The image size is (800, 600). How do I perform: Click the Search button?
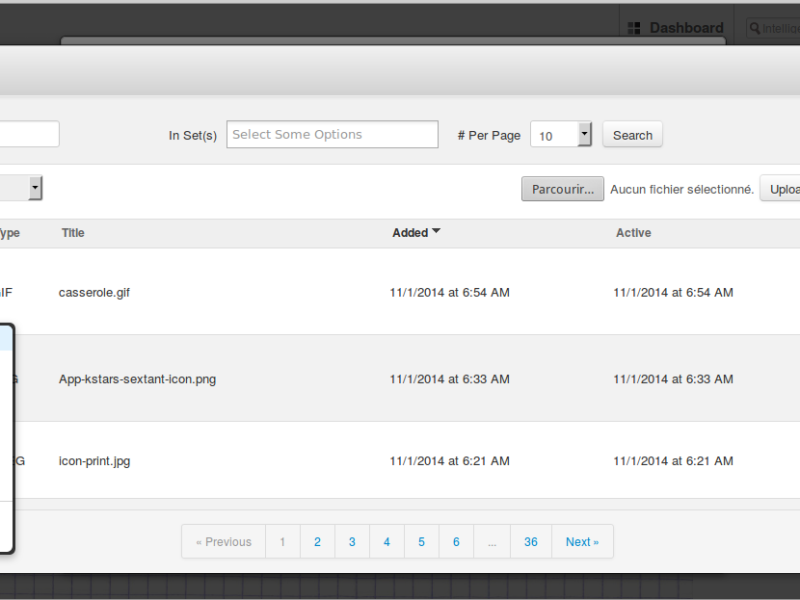pos(632,135)
